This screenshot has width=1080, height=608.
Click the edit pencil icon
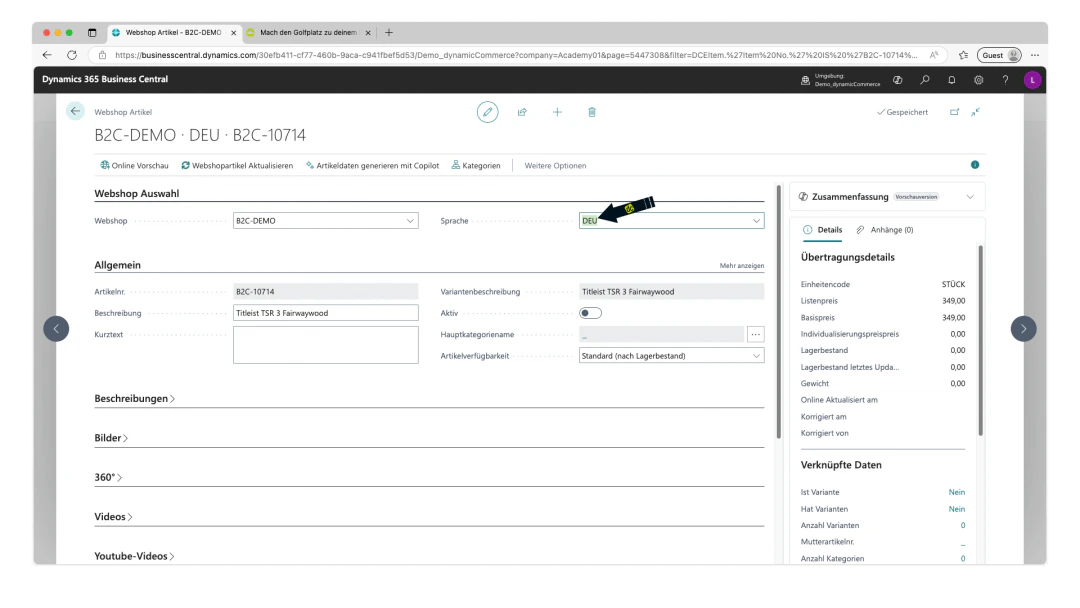(x=487, y=112)
